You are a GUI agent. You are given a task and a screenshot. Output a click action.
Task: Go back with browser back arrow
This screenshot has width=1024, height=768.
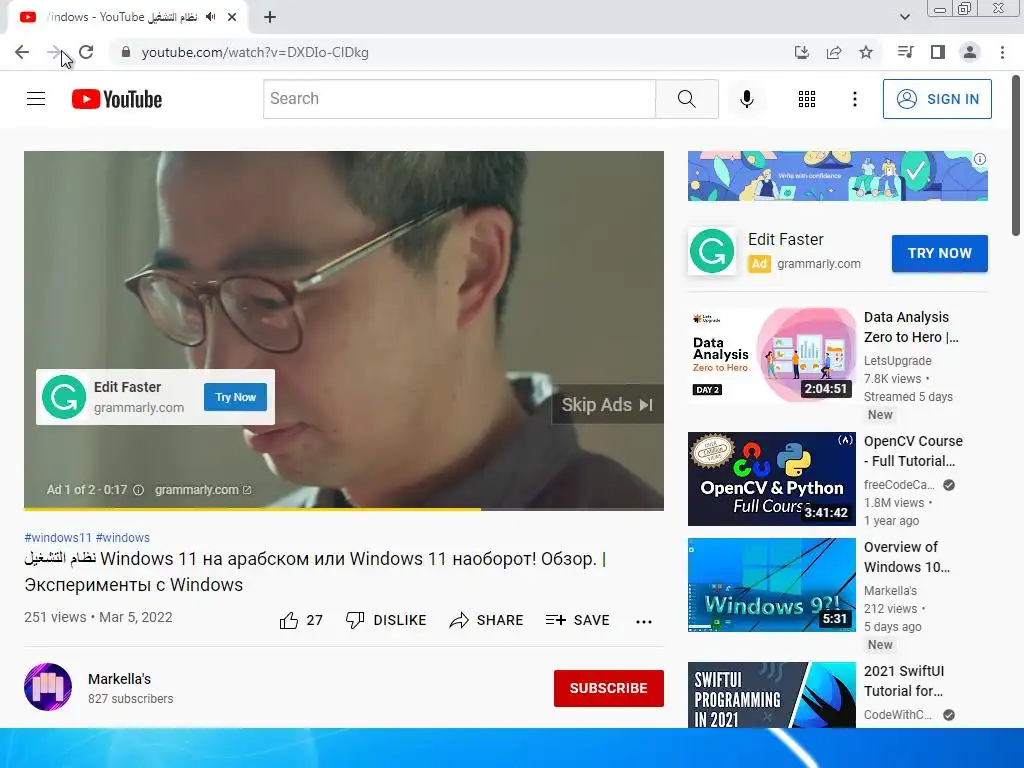(x=22, y=52)
